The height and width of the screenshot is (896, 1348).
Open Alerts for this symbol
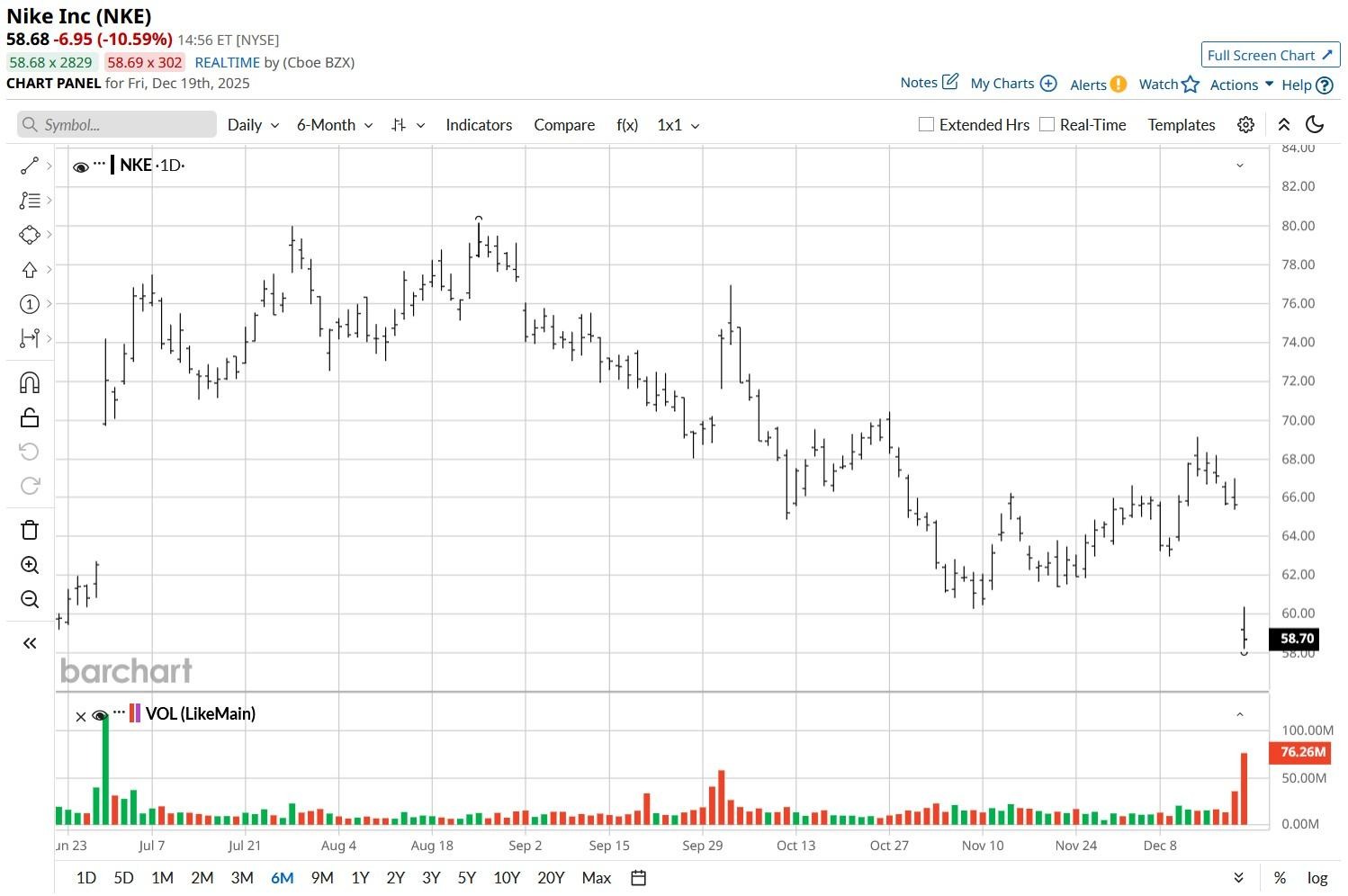(1098, 85)
